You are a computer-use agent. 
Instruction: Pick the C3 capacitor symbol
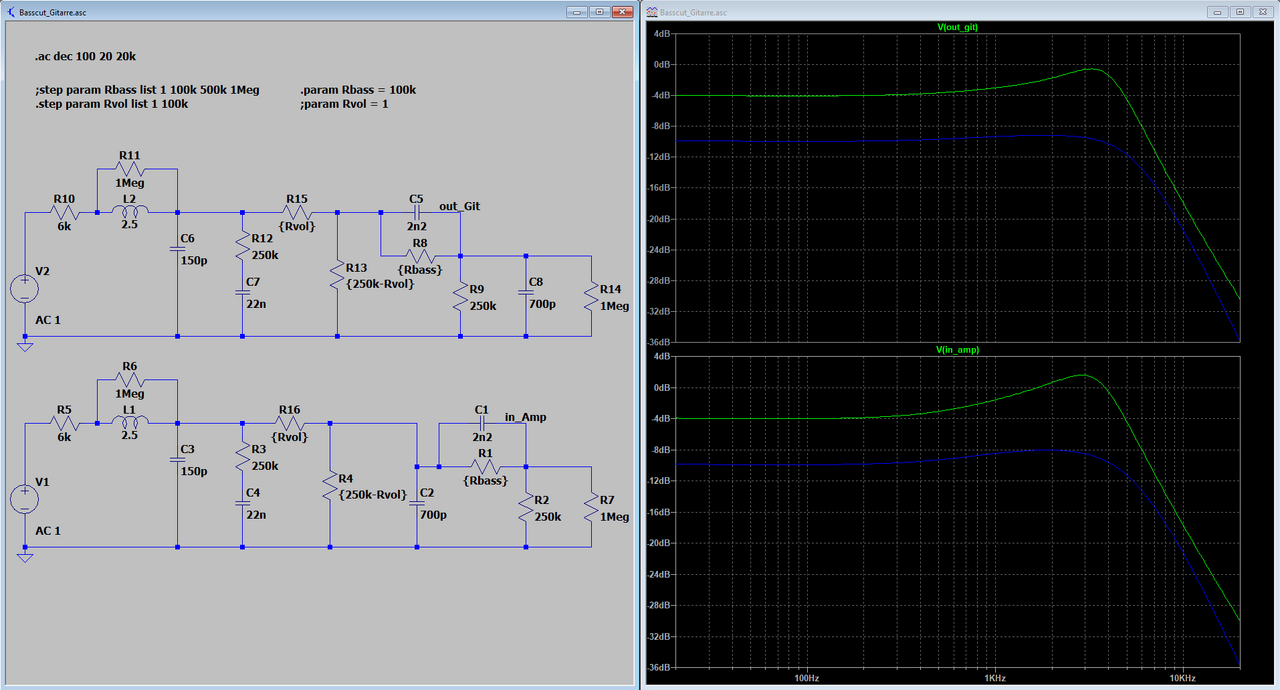click(x=177, y=459)
